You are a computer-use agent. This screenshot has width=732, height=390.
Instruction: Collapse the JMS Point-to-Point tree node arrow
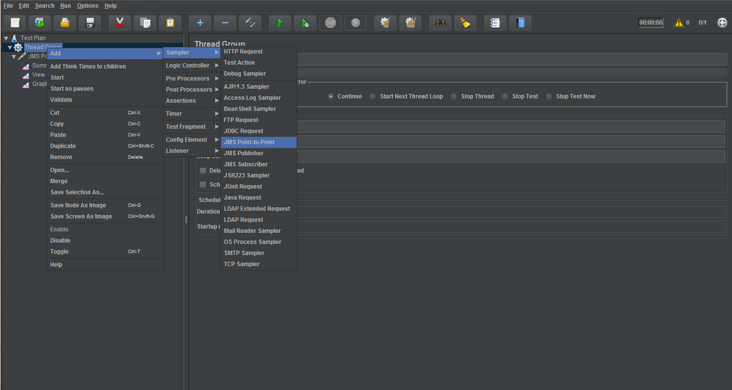[x=14, y=57]
